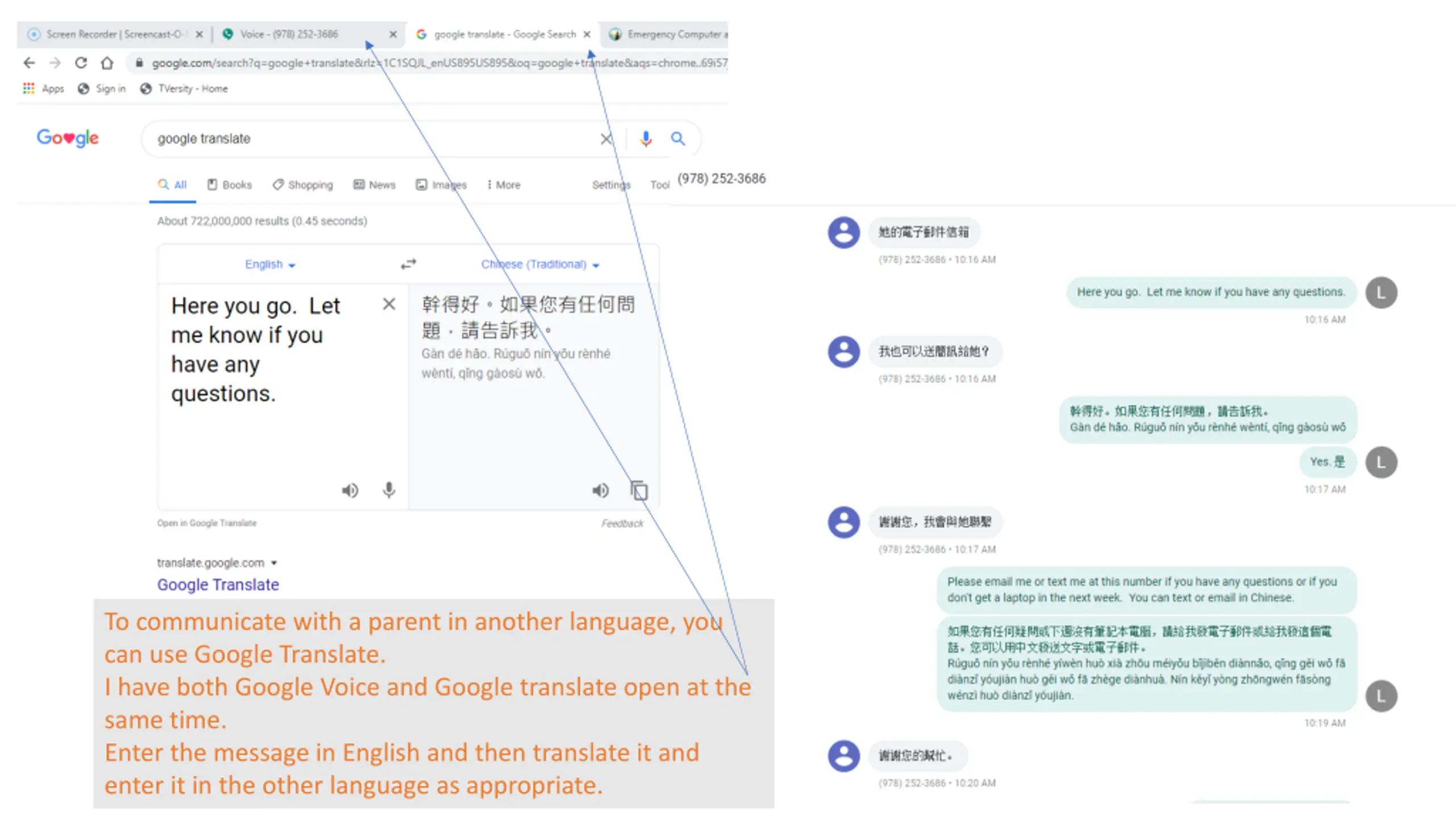The image size is (1456, 819).
Task: Click Open in Google Translate link
Action: coord(206,523)
